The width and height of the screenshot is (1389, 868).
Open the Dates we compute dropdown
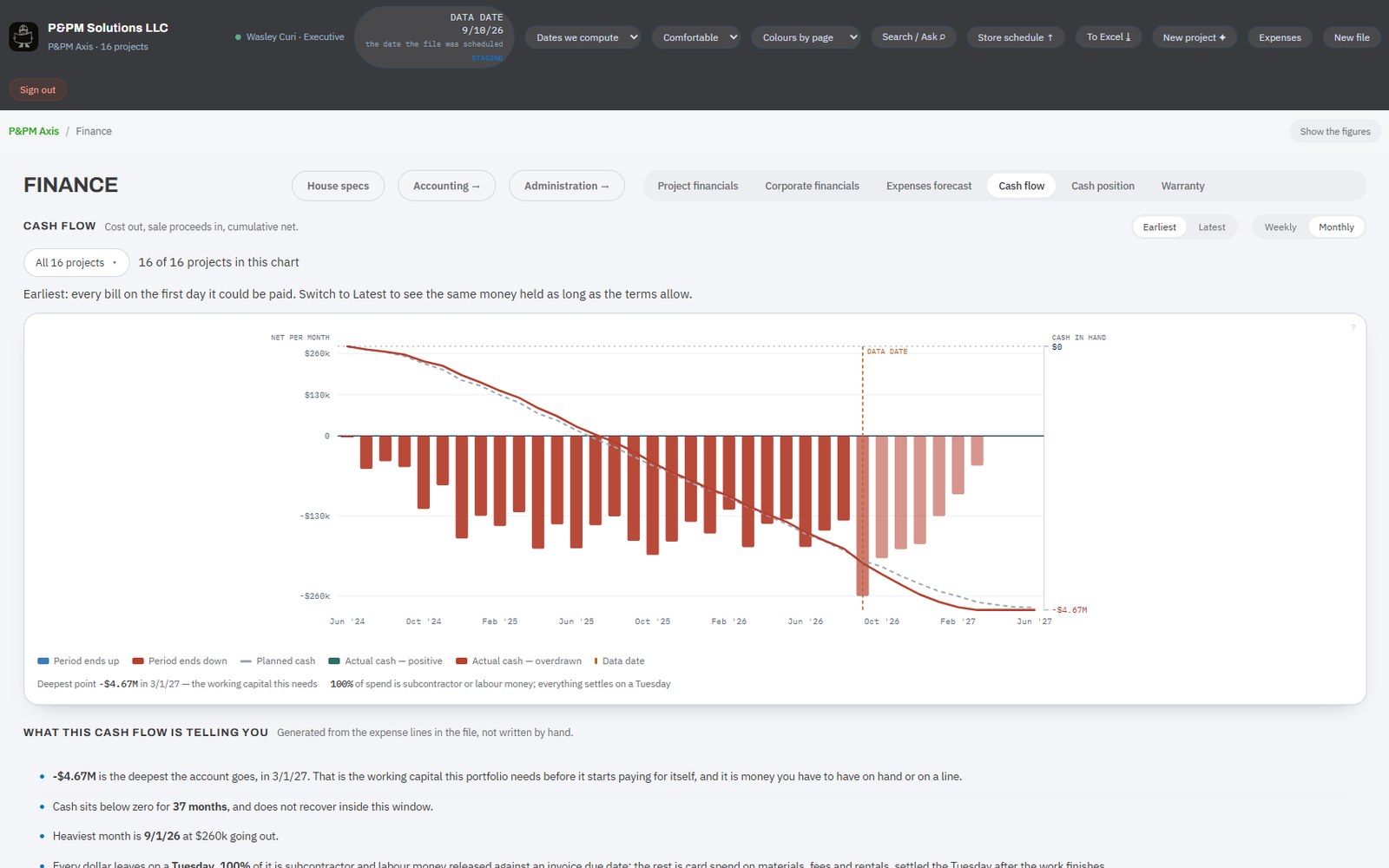tap(583, 37)
